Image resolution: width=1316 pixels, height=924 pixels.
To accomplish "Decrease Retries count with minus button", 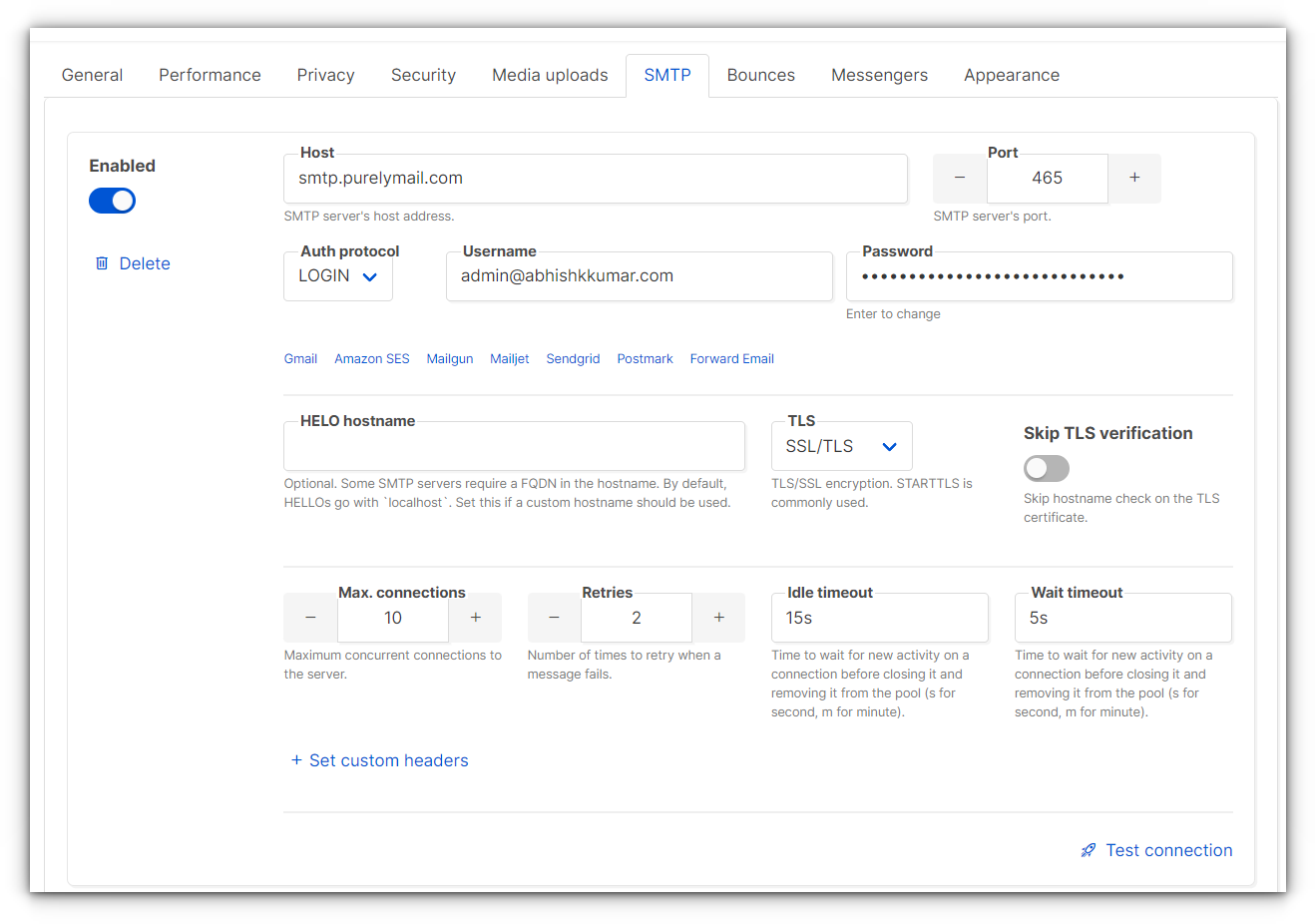I will (x=554, y=618).
